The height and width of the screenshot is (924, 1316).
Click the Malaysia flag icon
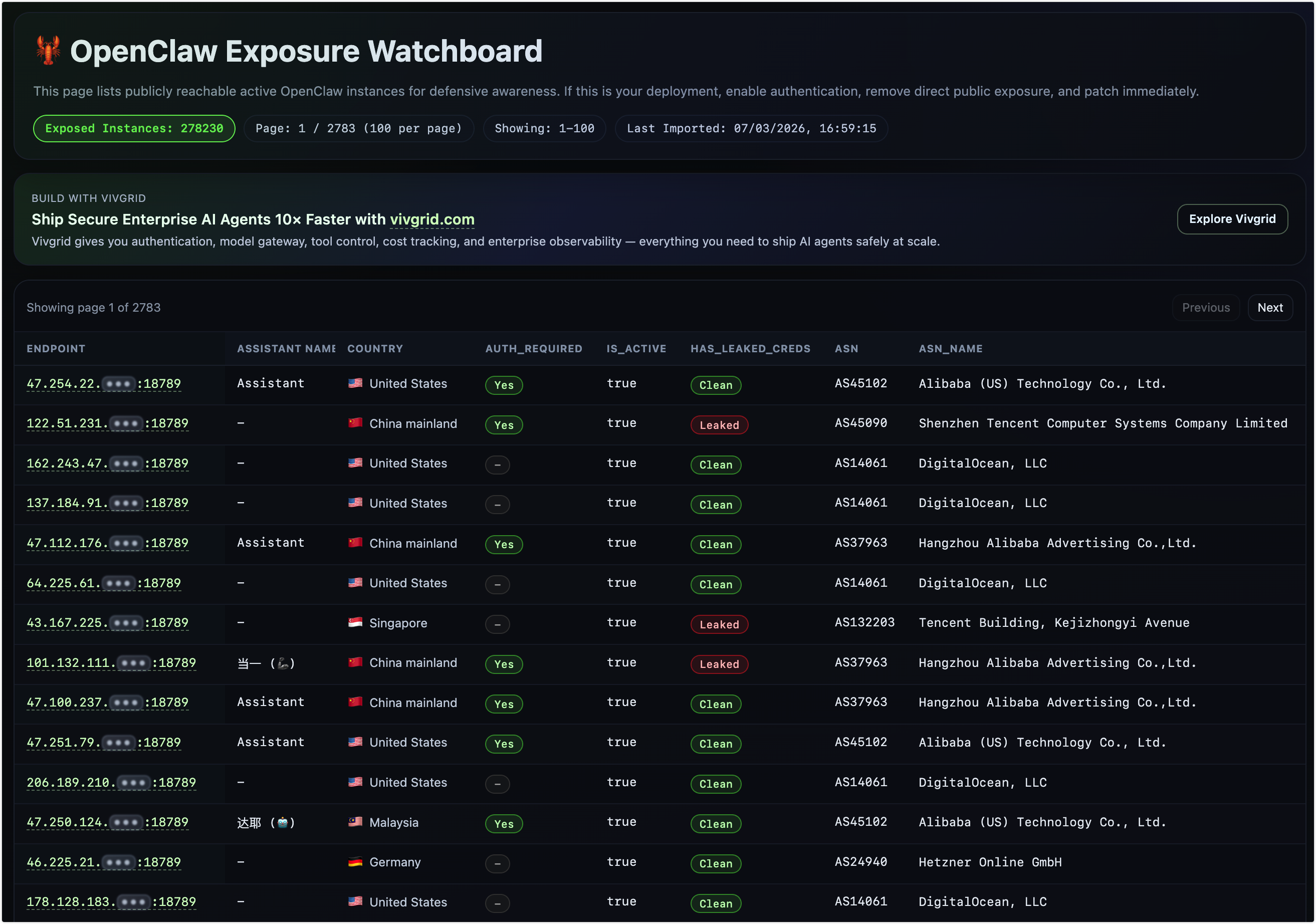pos(355,822)
